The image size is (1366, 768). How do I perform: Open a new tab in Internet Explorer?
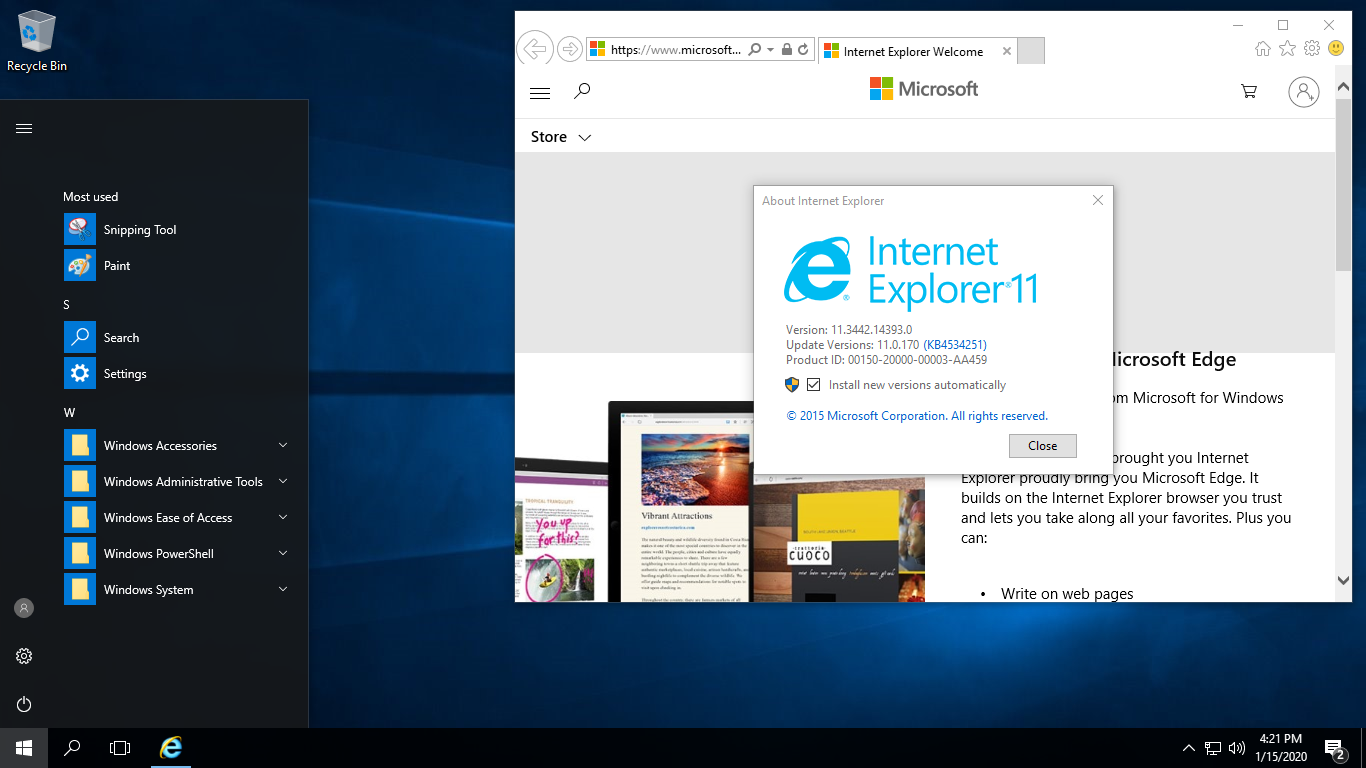coord(1031,51)
